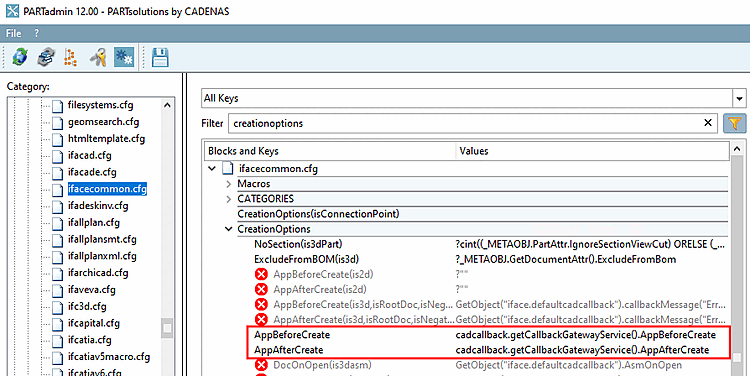Click the green refresh globe toolbar icon
This screenshot has width=750, height=376.
point(20,57)
